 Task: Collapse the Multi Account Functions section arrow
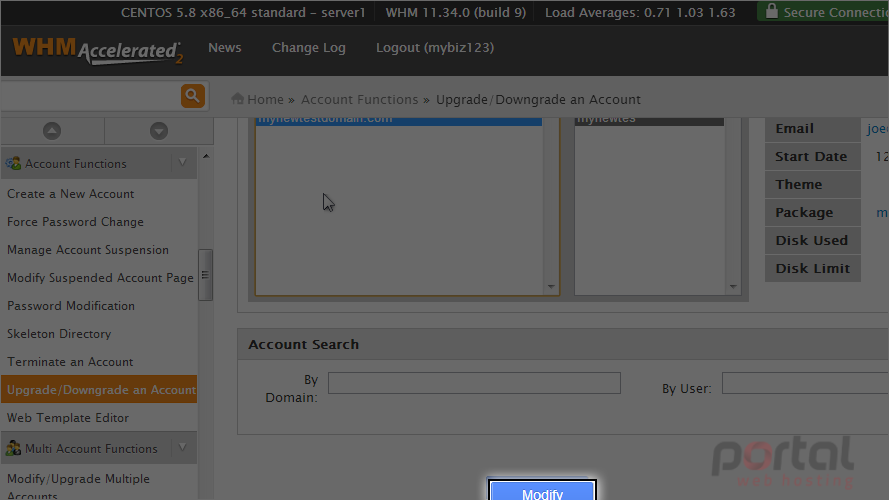click(183, 448)
